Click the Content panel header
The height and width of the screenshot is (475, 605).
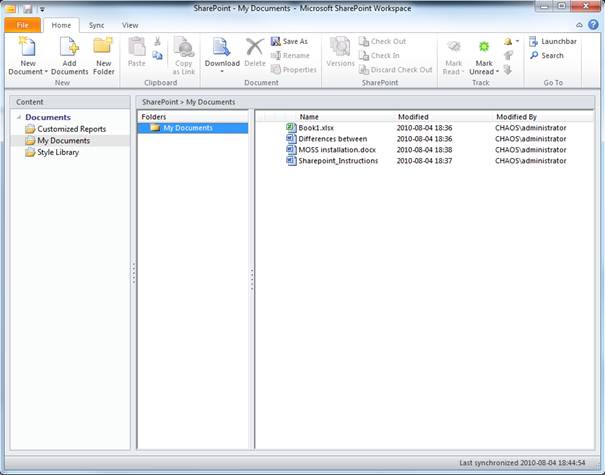tap(70, 102)
